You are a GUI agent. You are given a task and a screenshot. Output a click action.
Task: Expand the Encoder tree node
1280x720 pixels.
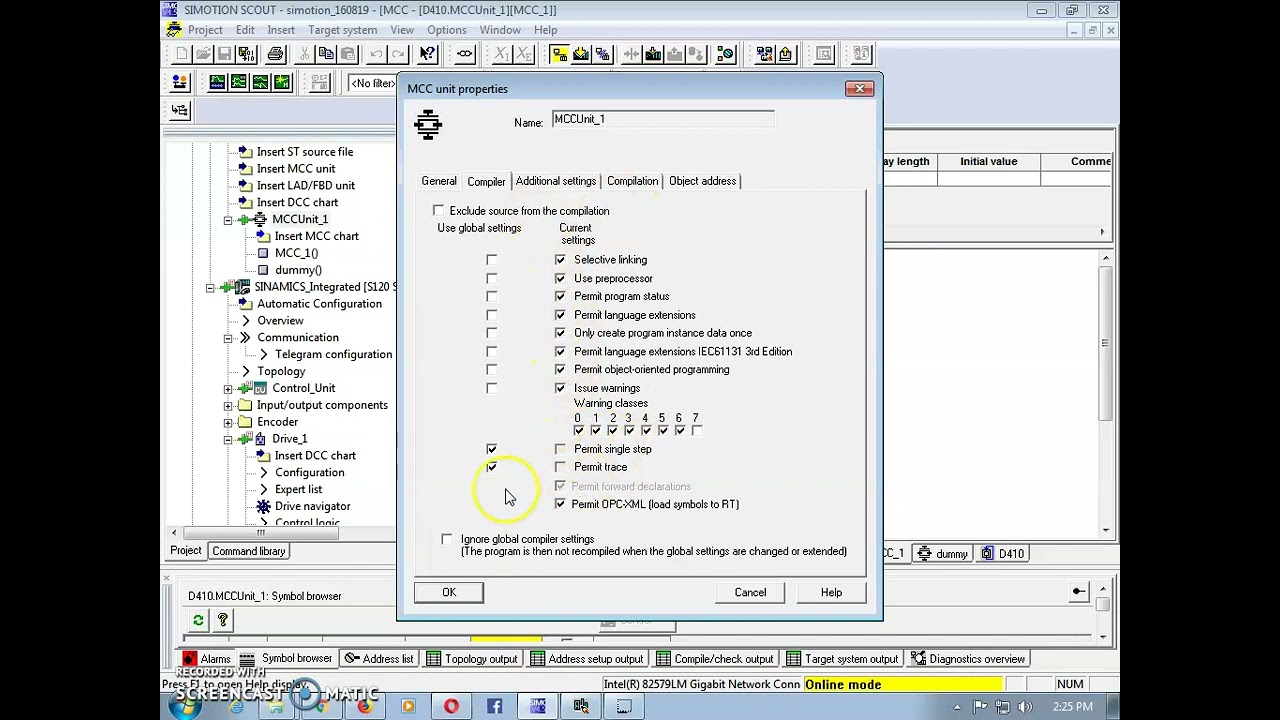(228, 422)
